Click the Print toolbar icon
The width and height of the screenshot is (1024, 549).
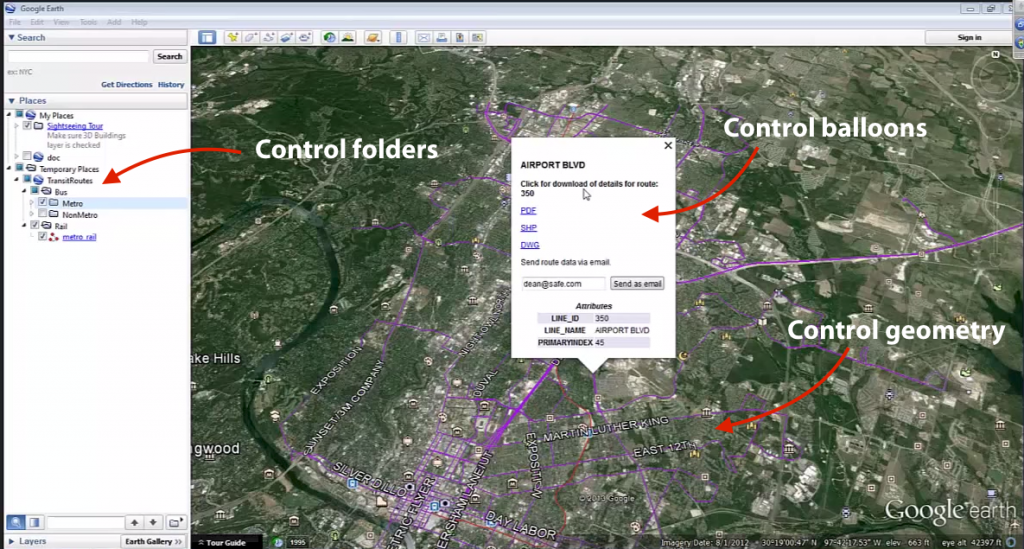[442, 38]
